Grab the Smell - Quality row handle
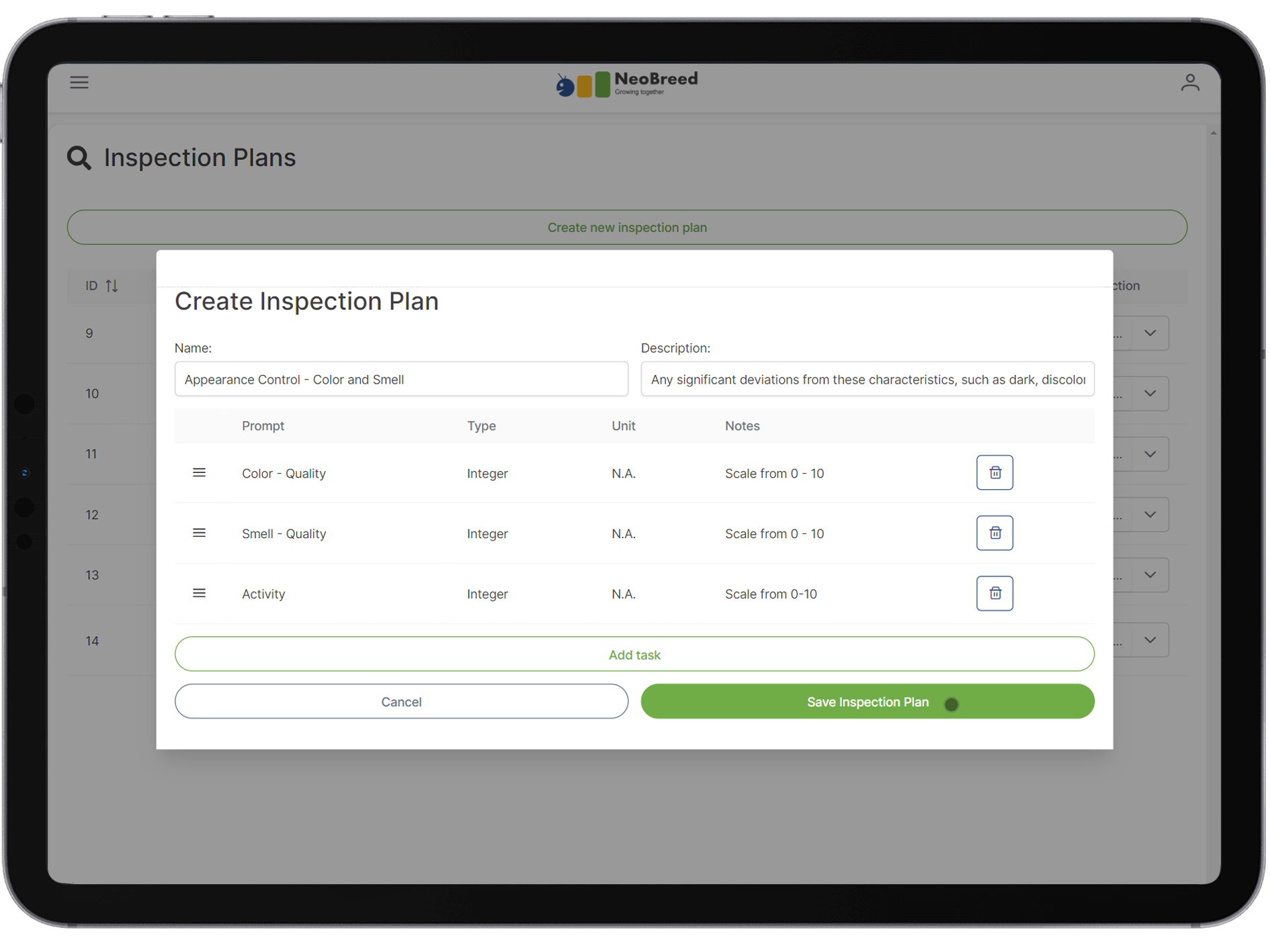 click(x=199, y=533)
